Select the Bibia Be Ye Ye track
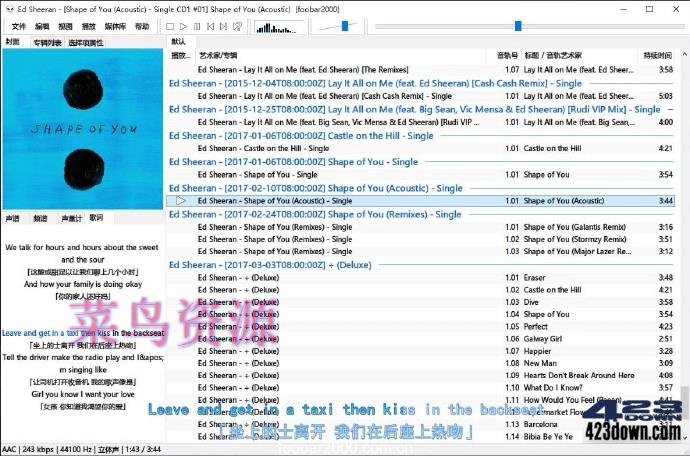The image size is (690, 456). [422, 437]
